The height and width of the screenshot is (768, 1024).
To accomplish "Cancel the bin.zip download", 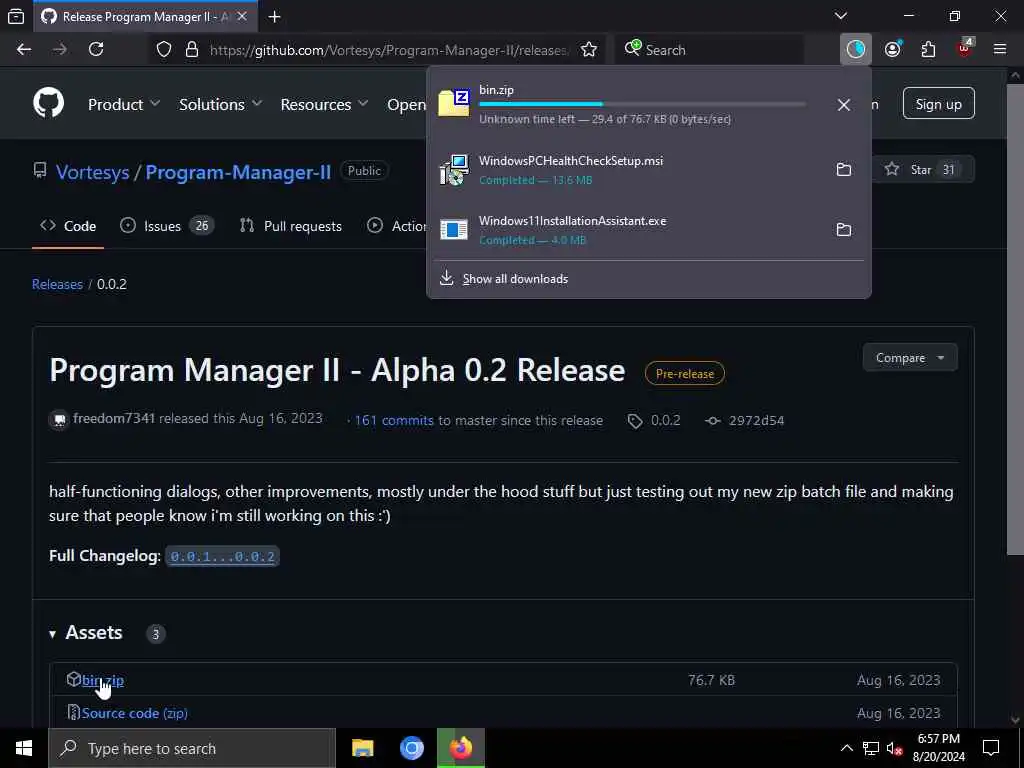I will pyautogui.click(x=844, y=104).
